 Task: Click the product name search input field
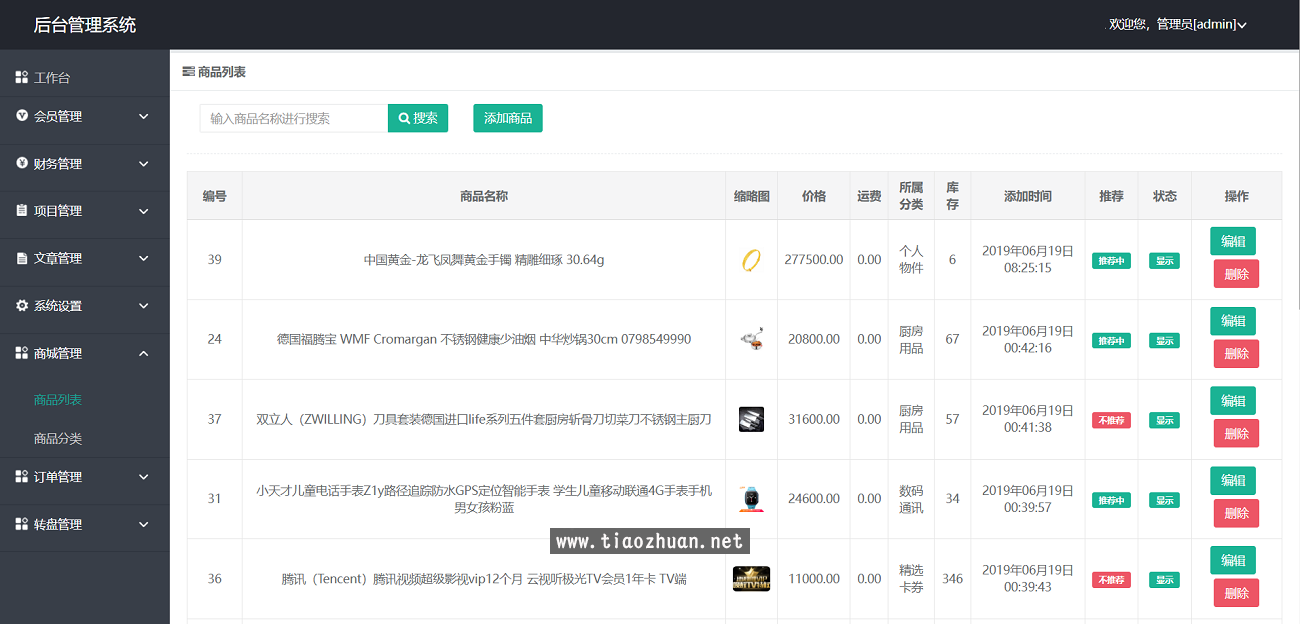tap(294, 118)
